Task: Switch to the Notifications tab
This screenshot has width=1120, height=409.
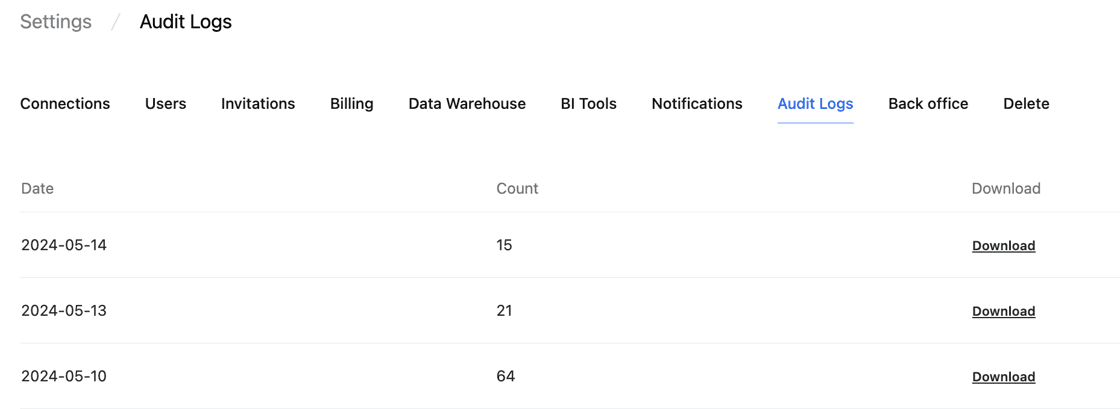Action: (697, 104)
